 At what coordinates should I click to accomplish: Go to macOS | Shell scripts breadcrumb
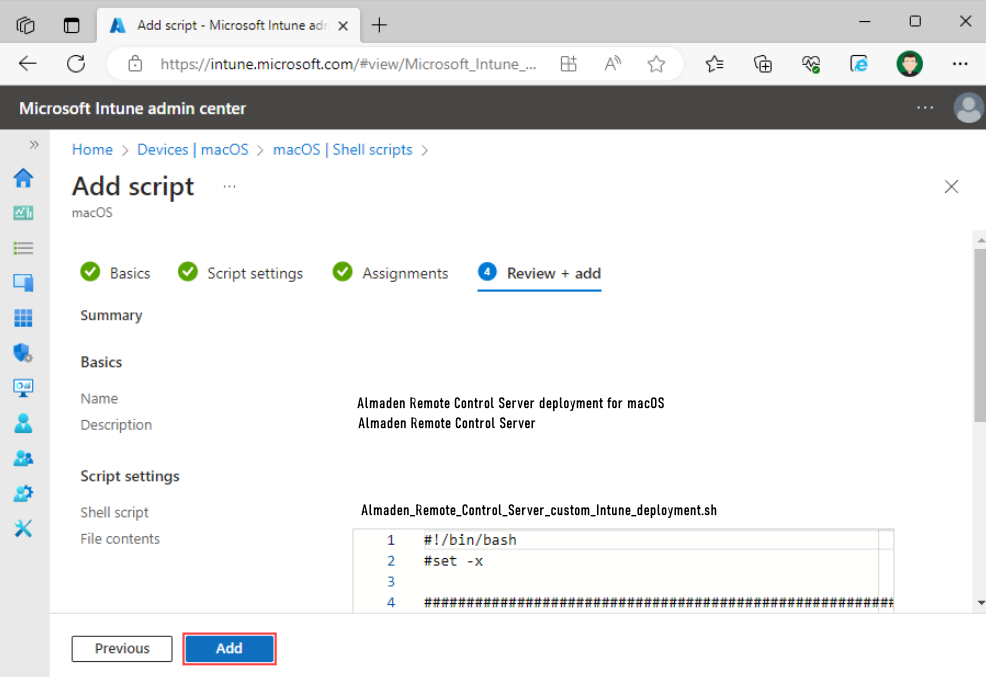click(x=343, y=150)
